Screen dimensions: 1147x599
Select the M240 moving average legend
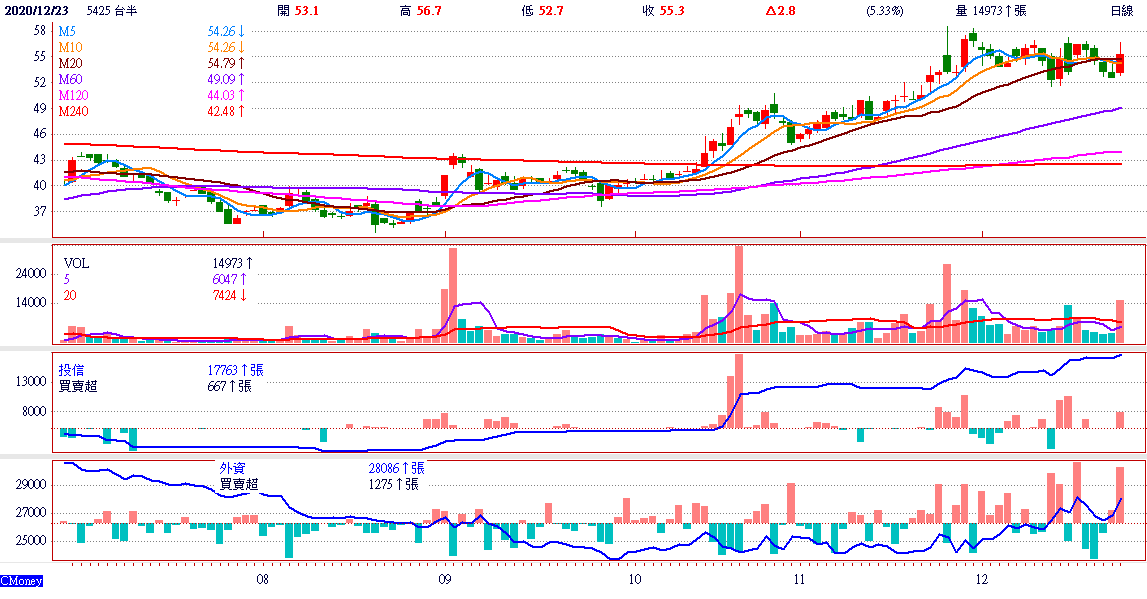click(73, 111)
